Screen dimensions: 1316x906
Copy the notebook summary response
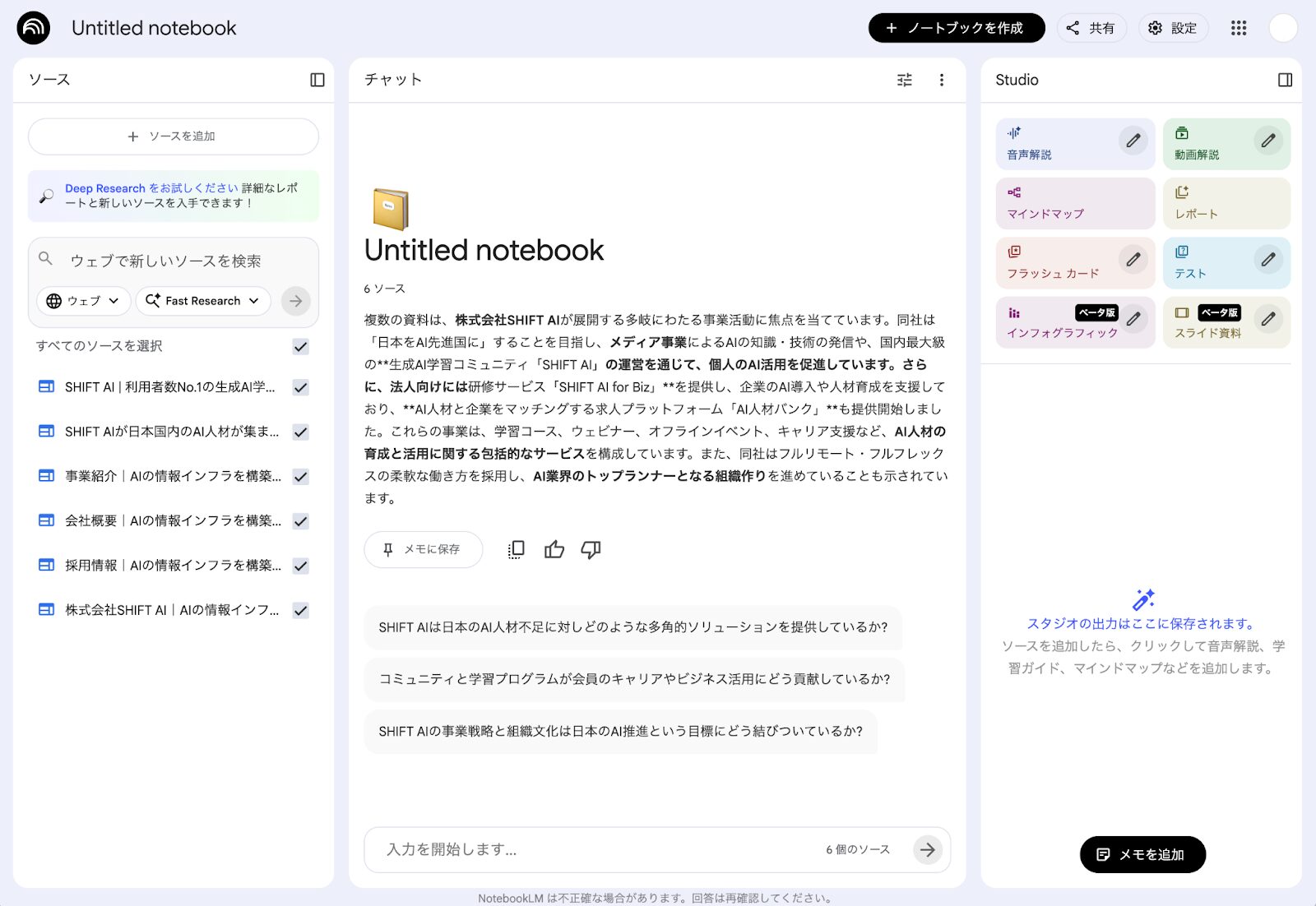(x=516, y=549)
